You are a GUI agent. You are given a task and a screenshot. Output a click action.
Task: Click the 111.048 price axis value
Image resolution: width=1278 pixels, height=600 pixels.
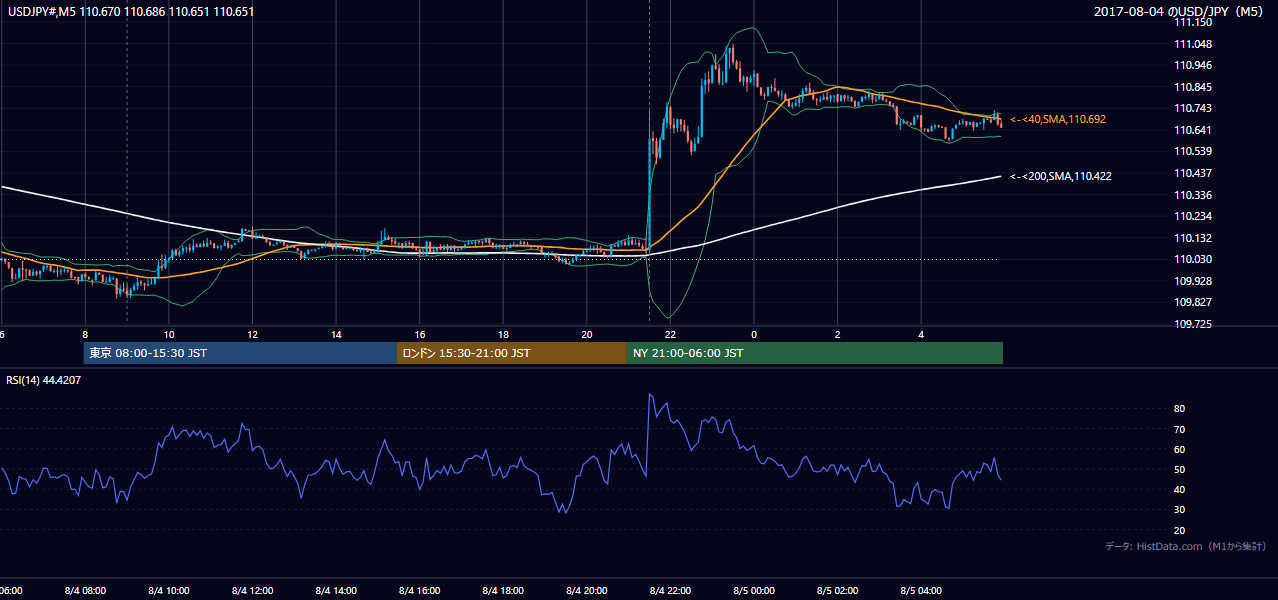click(1193, 45)
